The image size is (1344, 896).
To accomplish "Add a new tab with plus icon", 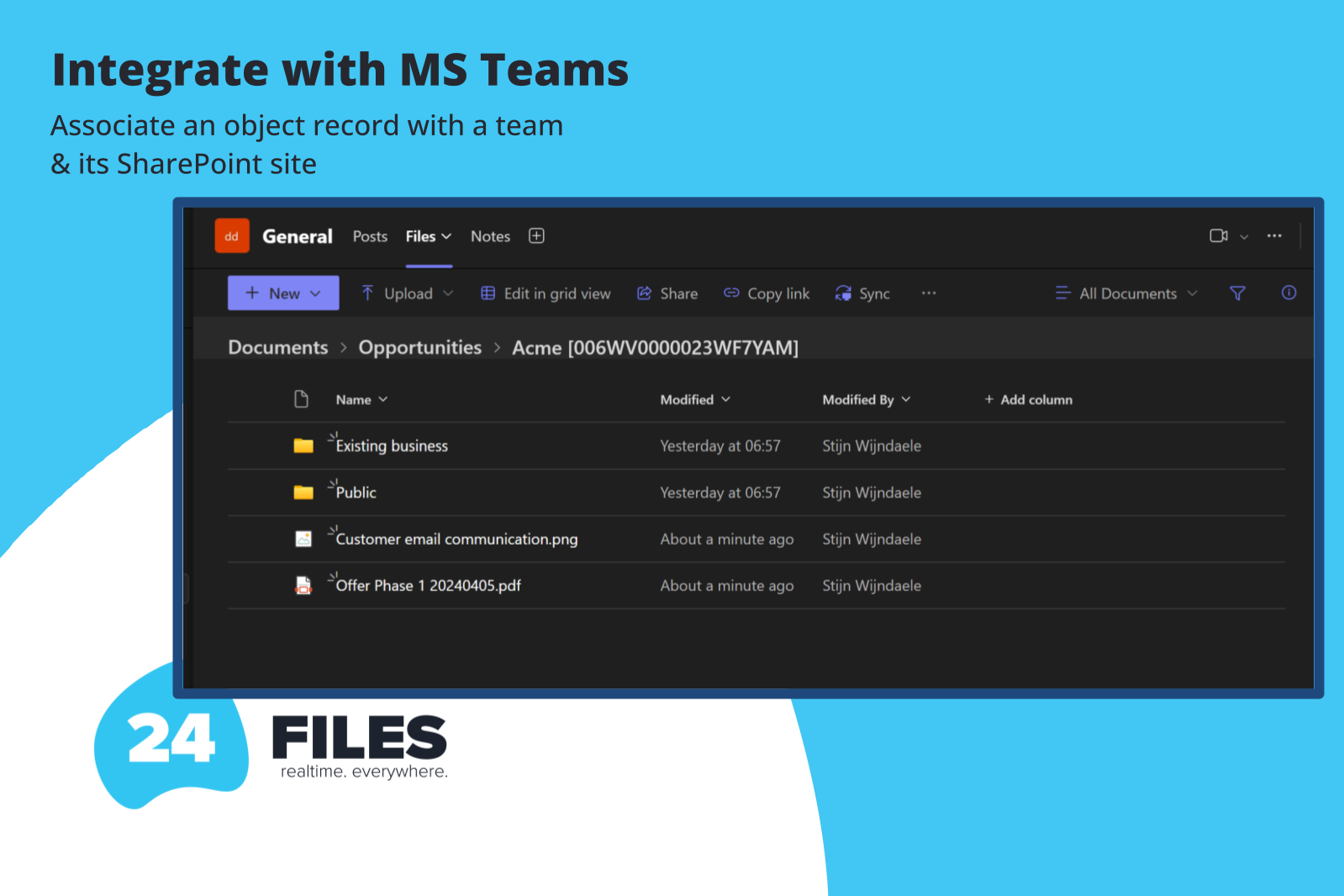I will (x=536, y=236).
